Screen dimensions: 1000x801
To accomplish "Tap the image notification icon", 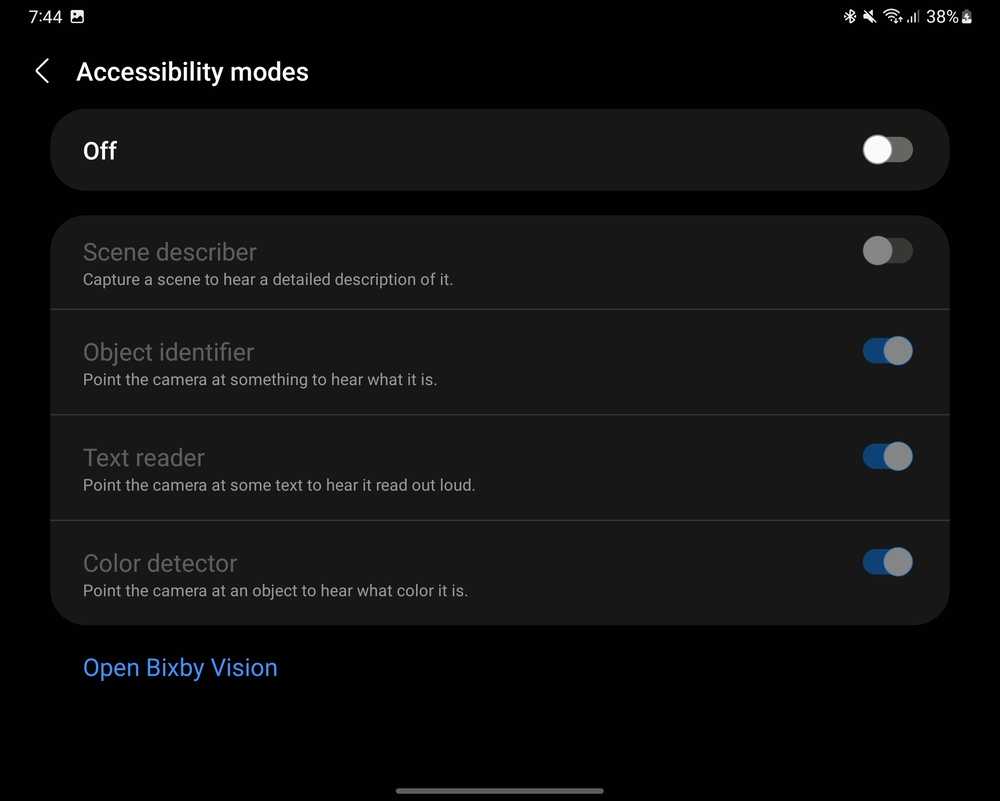I will [78, 17].
